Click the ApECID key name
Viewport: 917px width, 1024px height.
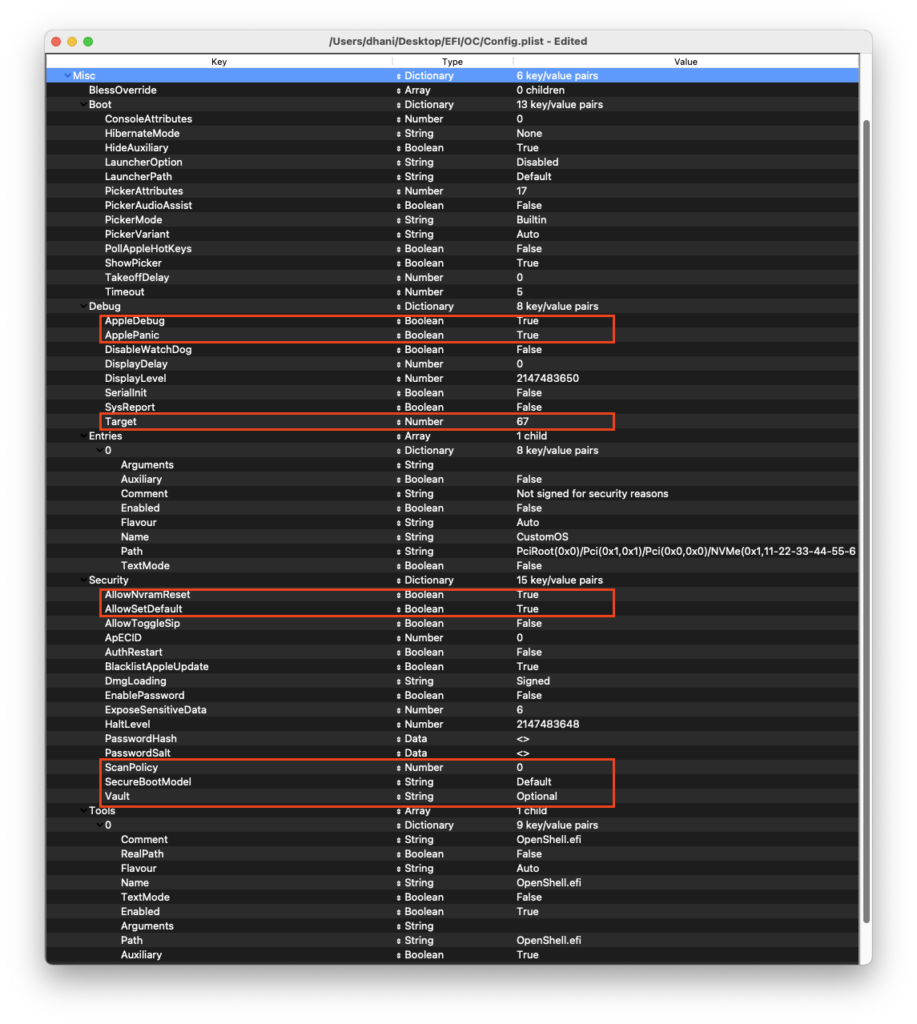point(123,637)
